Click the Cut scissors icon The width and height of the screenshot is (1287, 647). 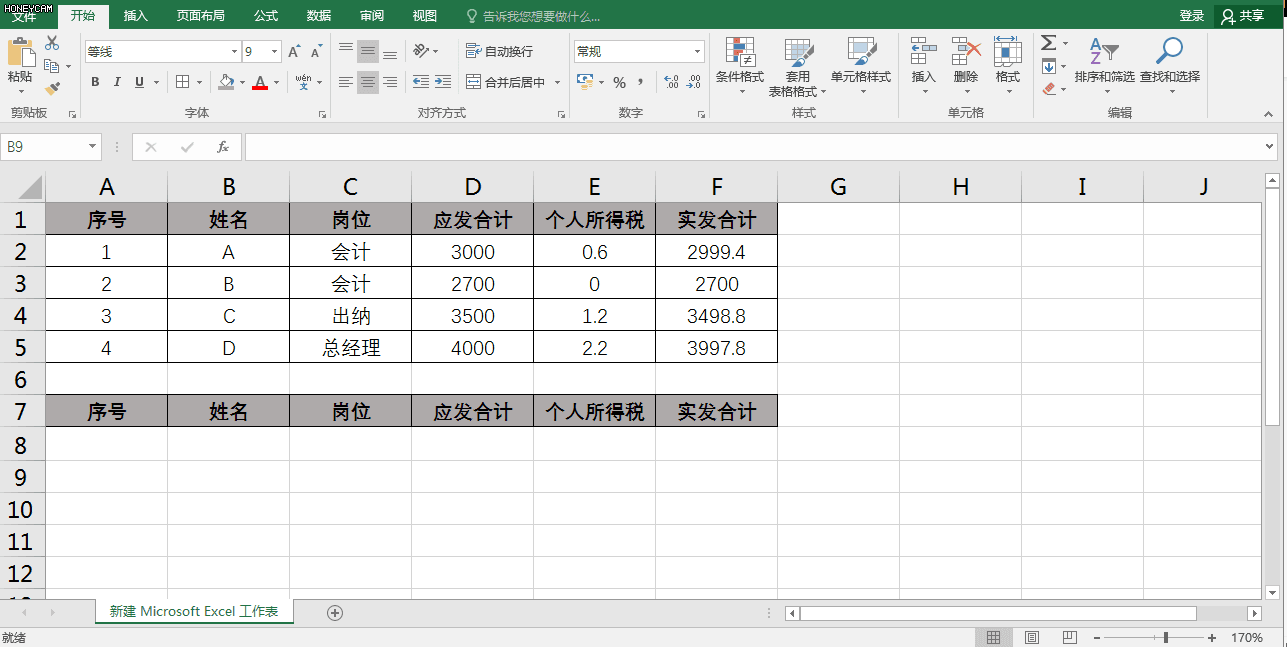52,44
